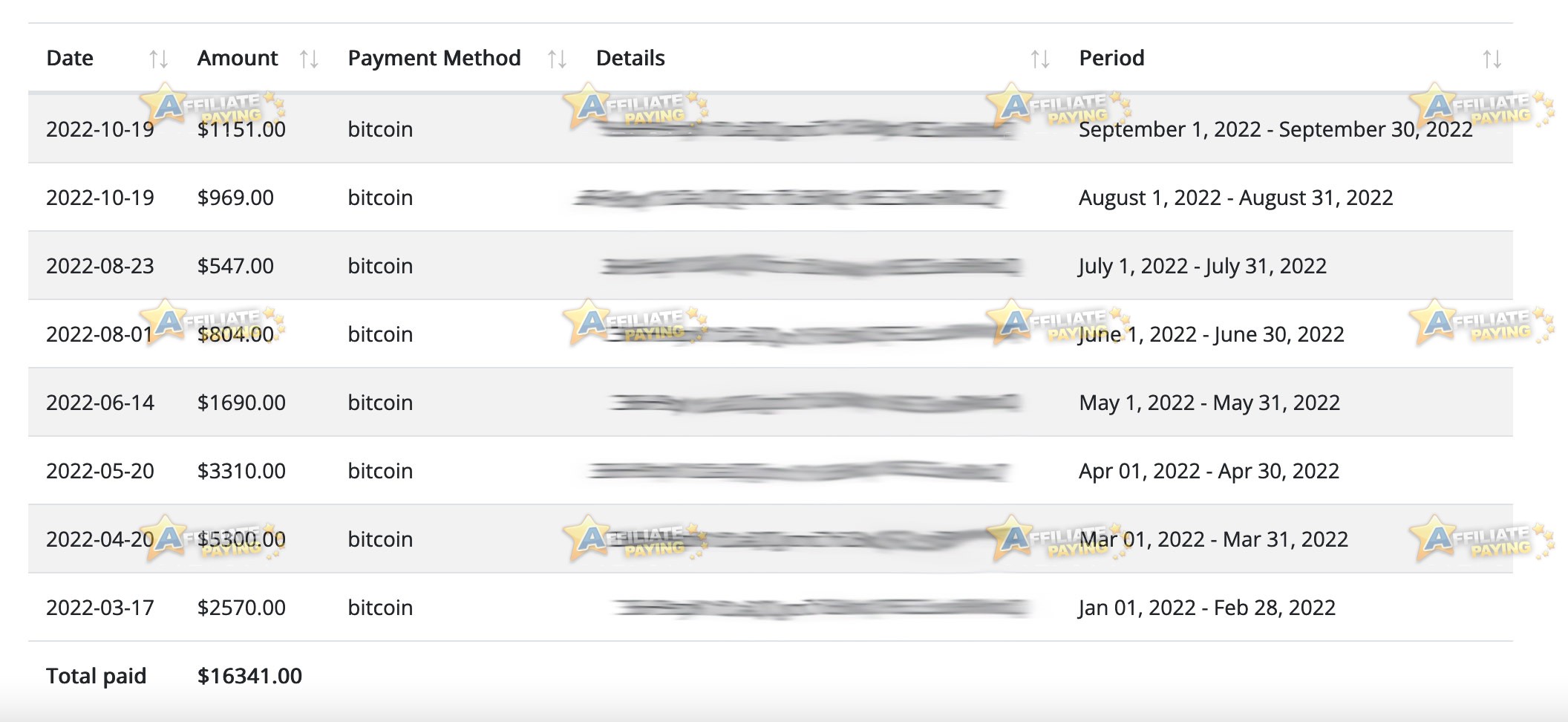Viewport: 1568px width, 722px height.
Task: Sort table by the Amount sort arrows
Action: pos(309,59)
